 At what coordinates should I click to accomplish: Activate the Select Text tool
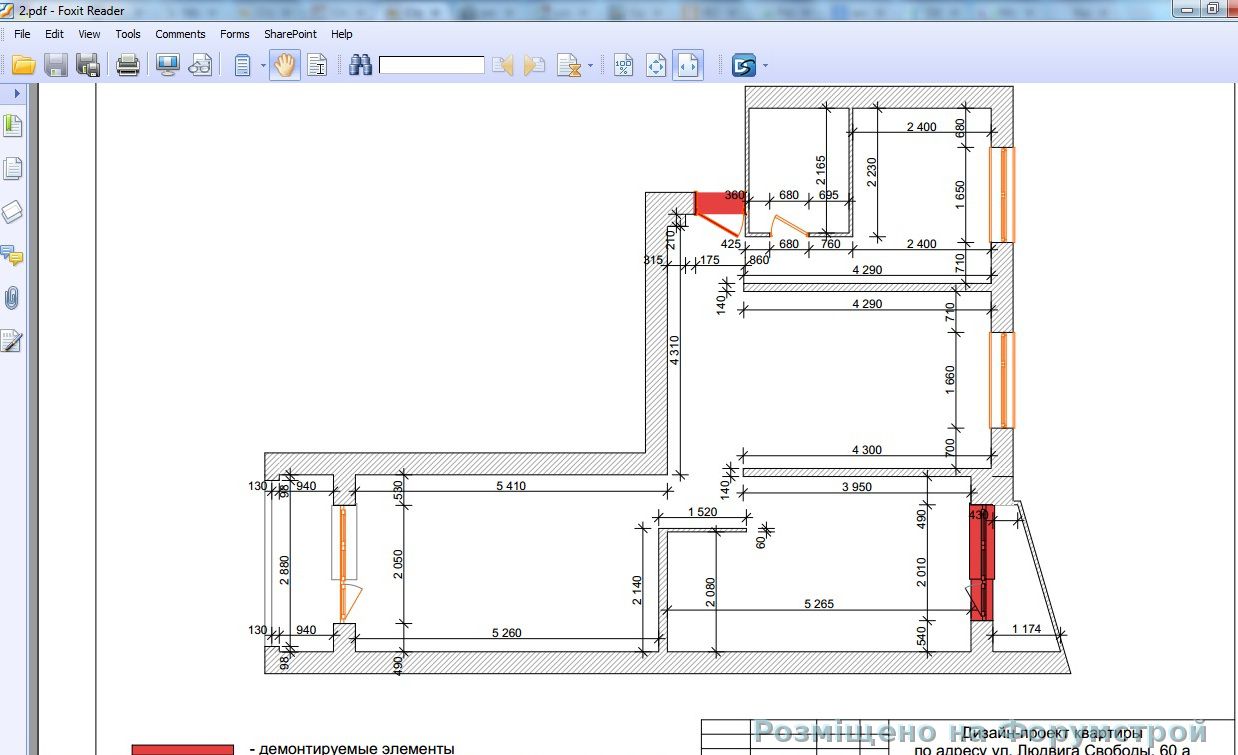pyautogui.click(x=317, y=66)
